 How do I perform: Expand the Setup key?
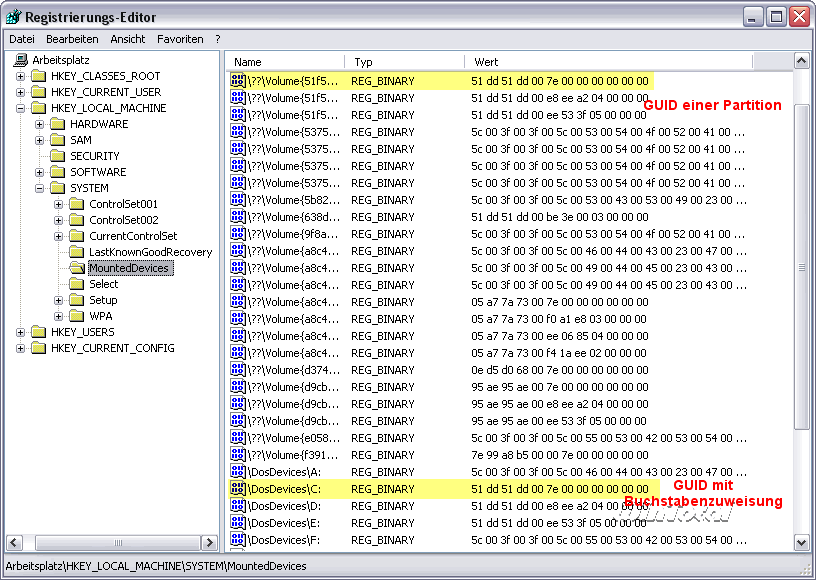tap(58, 300)
